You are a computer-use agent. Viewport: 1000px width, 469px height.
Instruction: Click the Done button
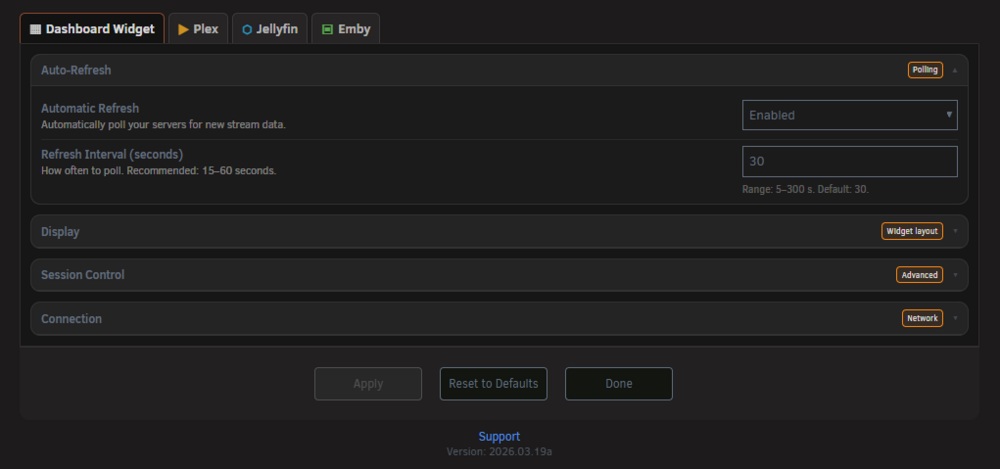coord(619,384)
